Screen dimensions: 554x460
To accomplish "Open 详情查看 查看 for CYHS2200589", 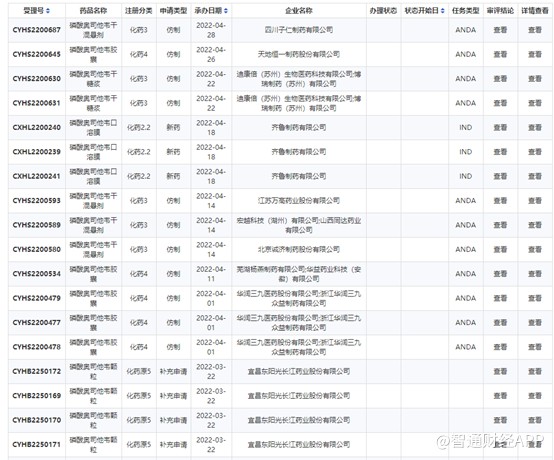I will [x=535, y=225].
